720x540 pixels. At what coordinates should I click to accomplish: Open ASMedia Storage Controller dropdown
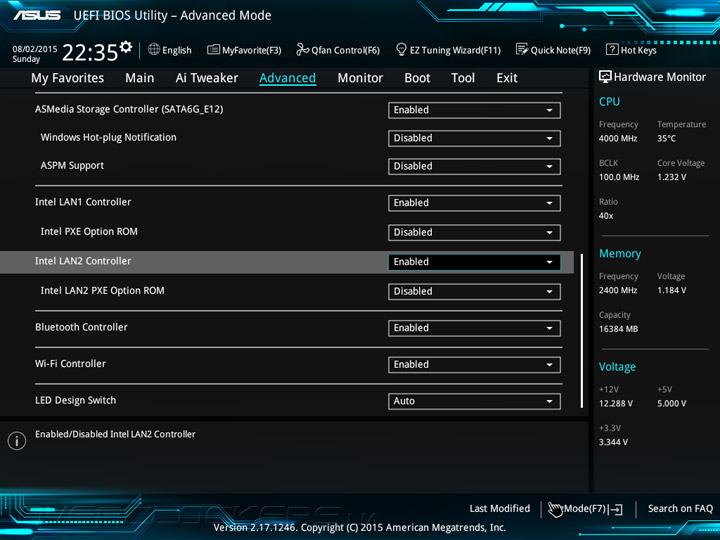tap(474, 110)
